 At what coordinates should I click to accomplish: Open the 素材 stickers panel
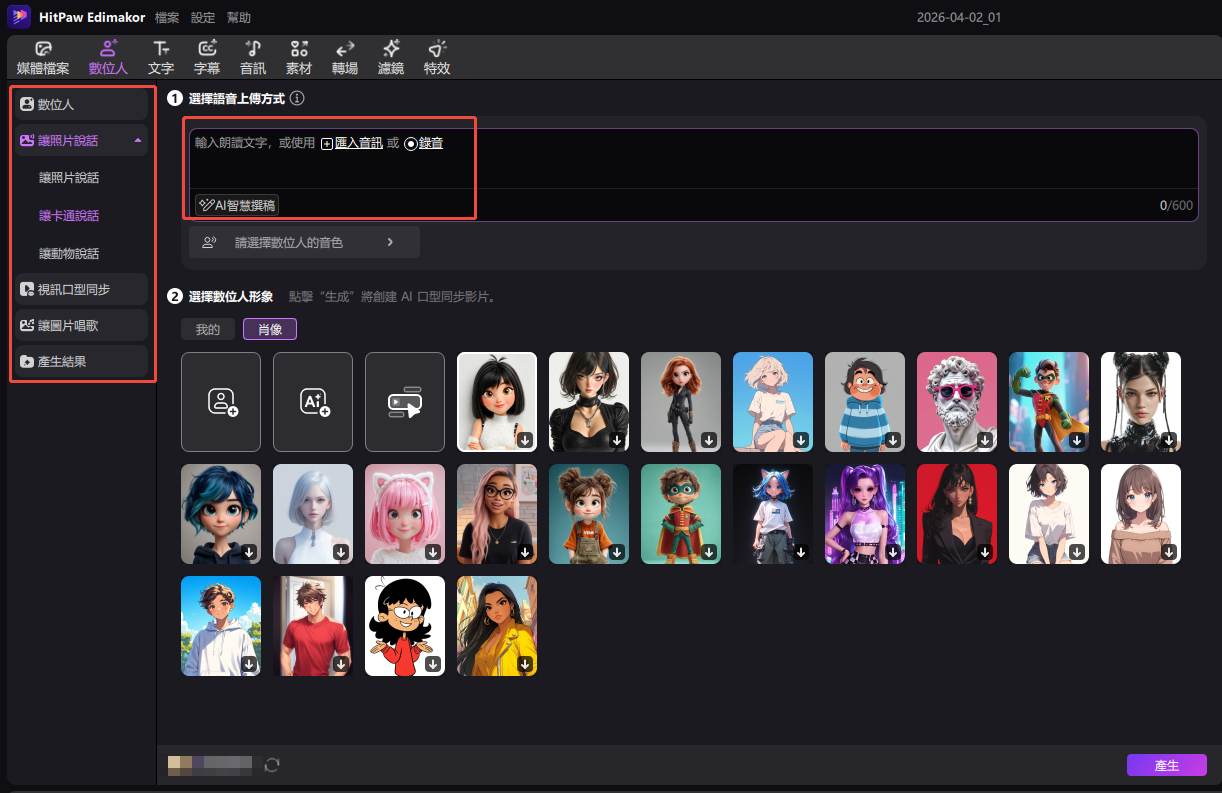[x=298, y=57]
